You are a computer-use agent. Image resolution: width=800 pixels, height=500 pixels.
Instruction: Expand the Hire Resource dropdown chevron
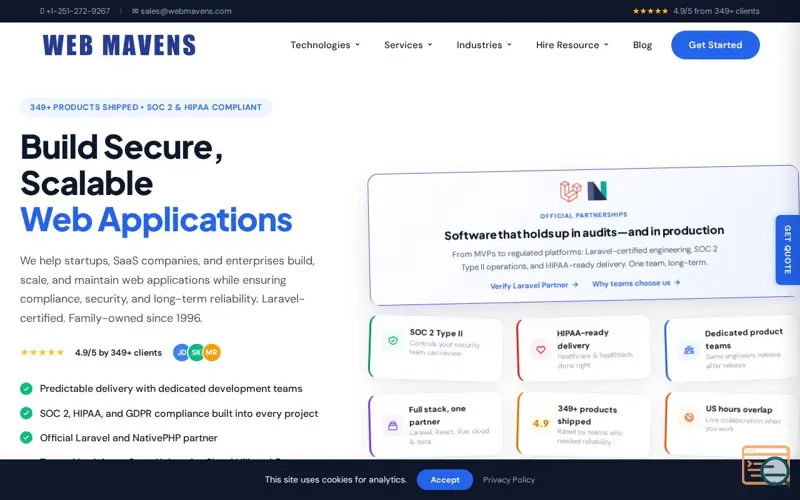pos(606,45)
